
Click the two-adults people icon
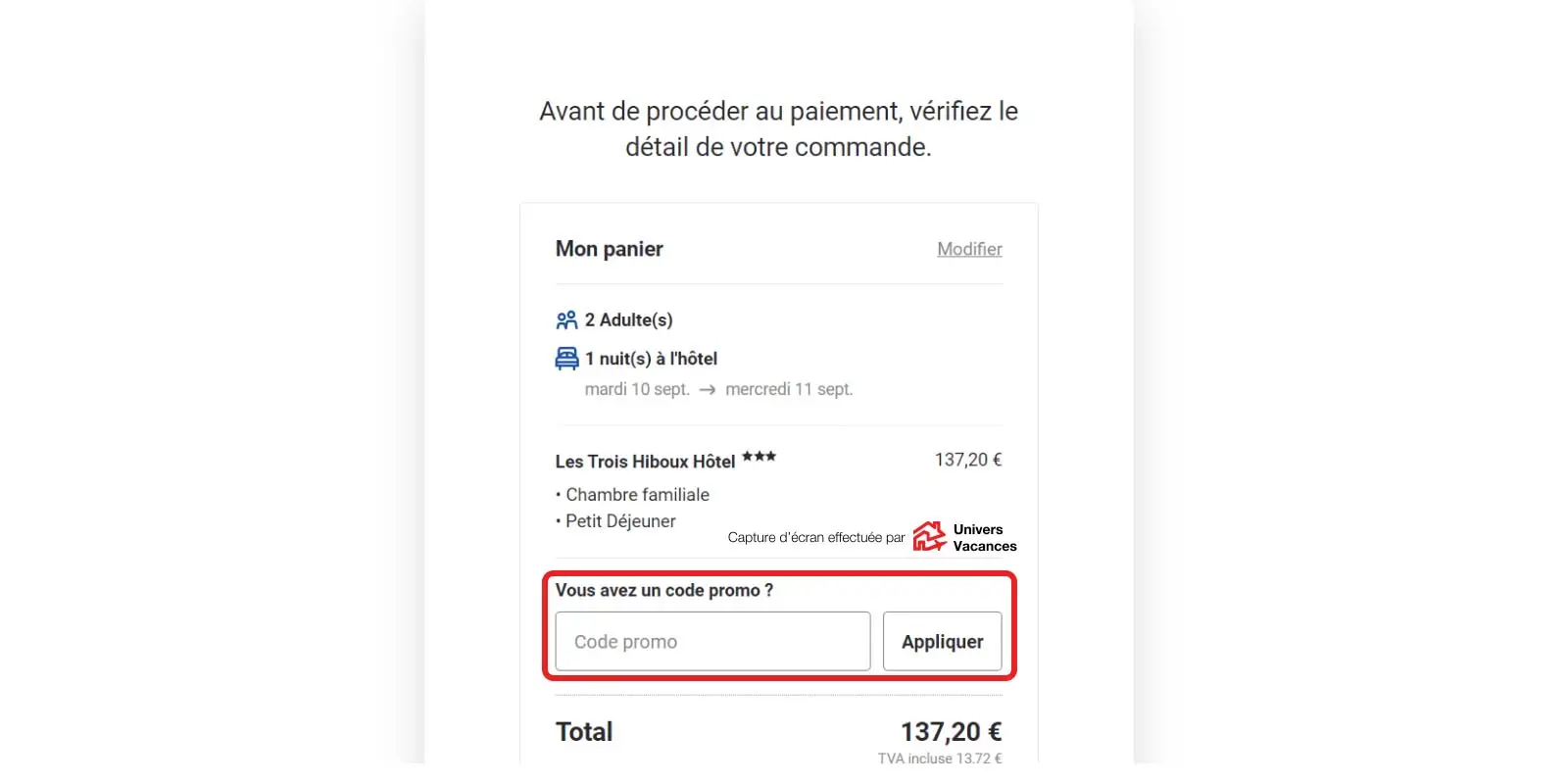pos(566,320)
